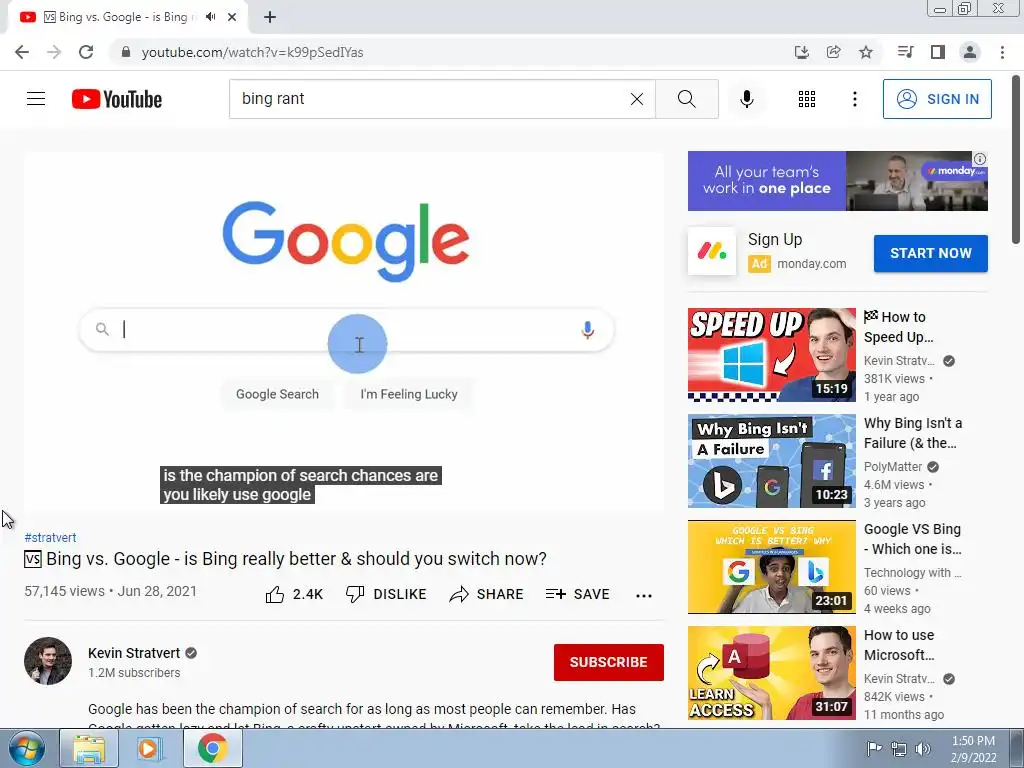Open more actions ellipsis under video

pyautogui.click(x=644, y=595)
